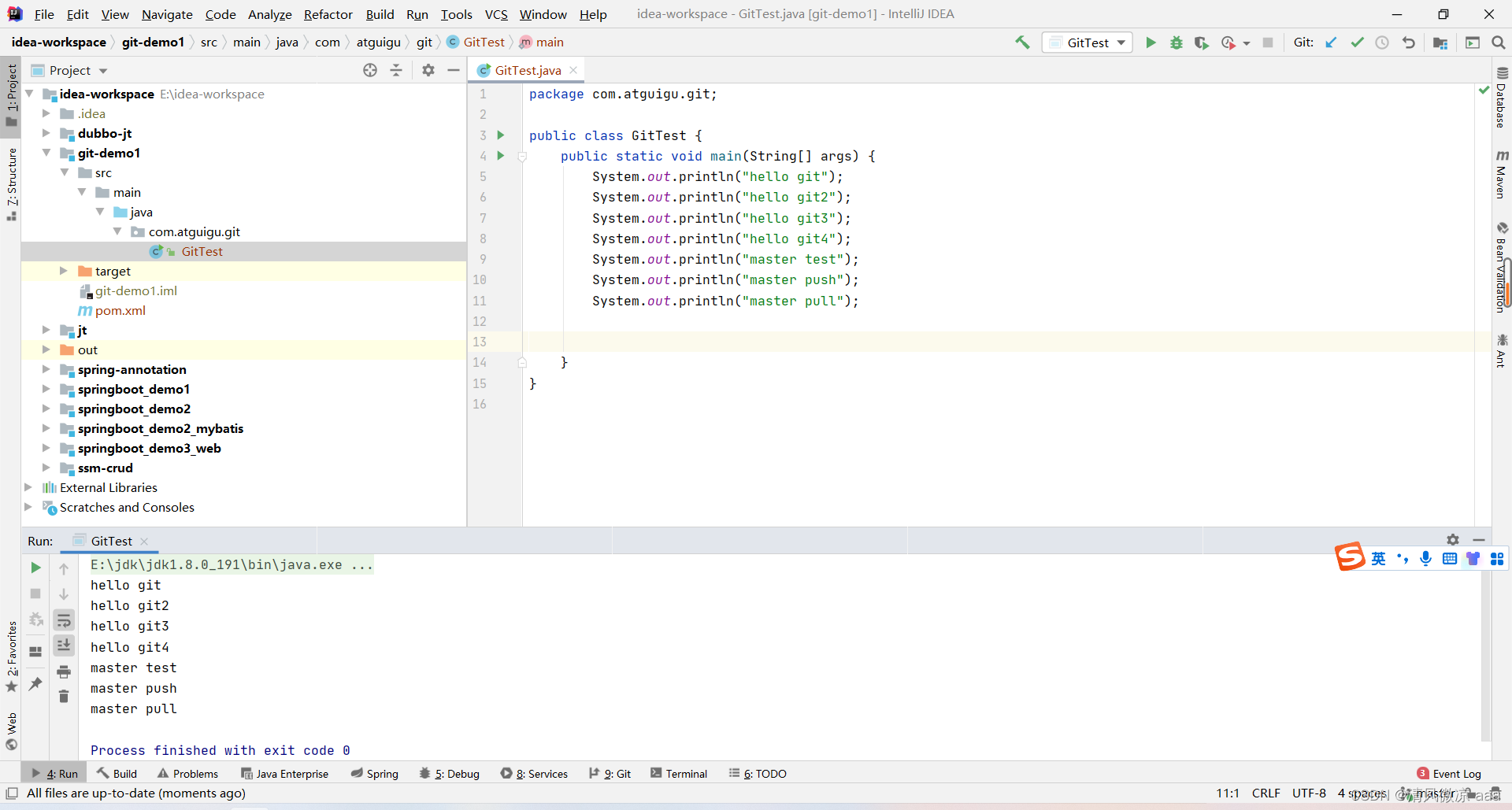Screen dimensions: 1512x810
Task: Toggle the Project tool window sidebar button
Action: [x=11, y=94]
